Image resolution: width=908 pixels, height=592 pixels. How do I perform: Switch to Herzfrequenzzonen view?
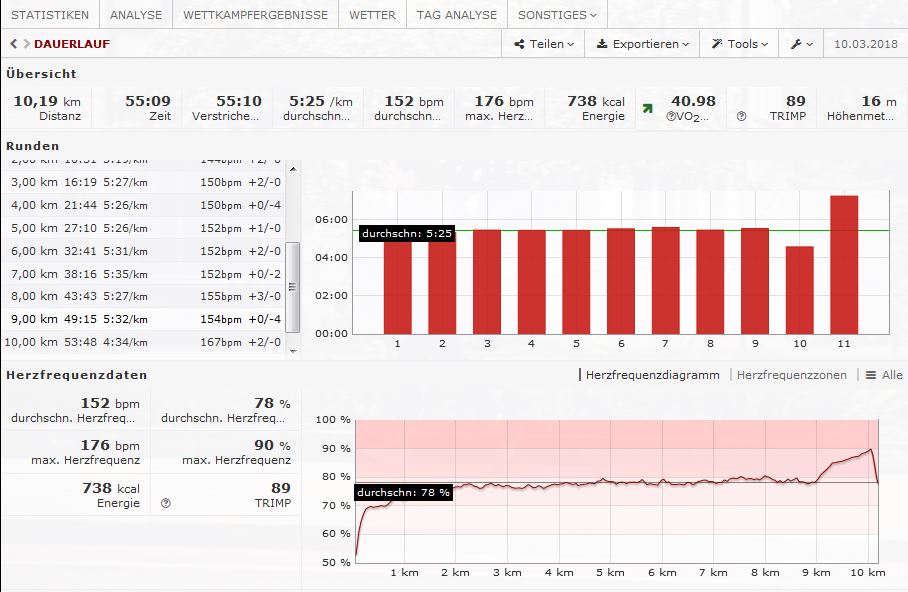[x=791, y=375]
